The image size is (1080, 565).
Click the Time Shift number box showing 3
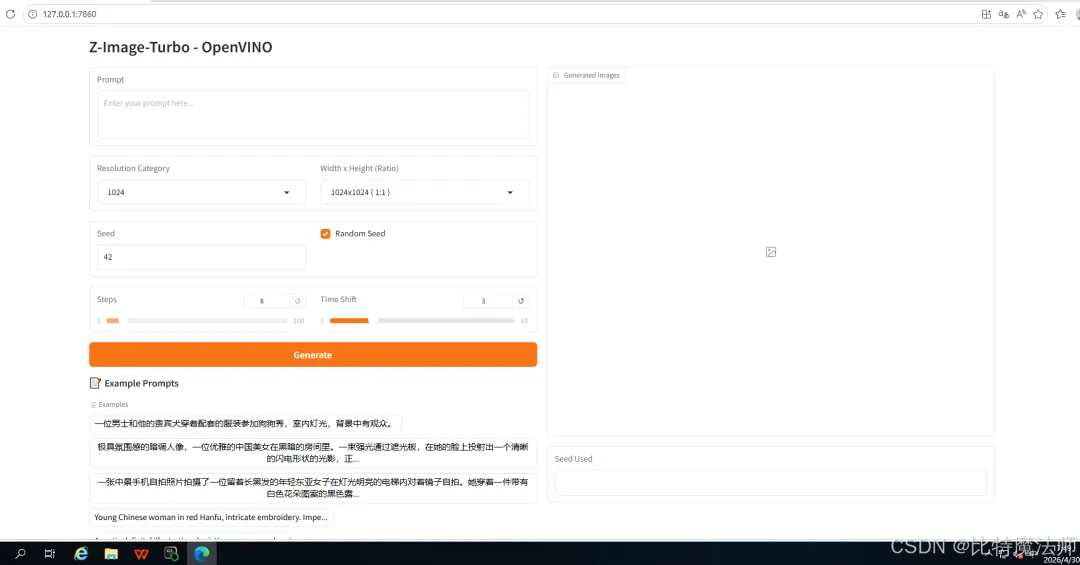(x=489, y=301)
